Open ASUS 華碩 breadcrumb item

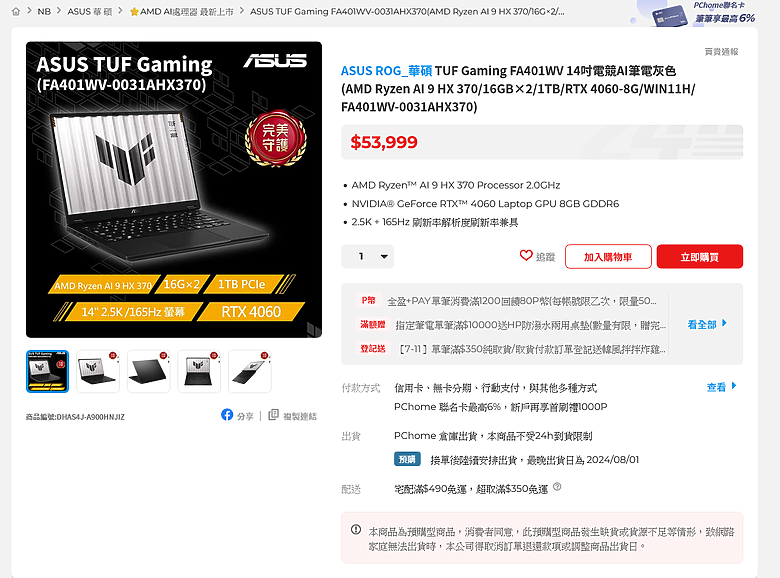click(90, 11)
